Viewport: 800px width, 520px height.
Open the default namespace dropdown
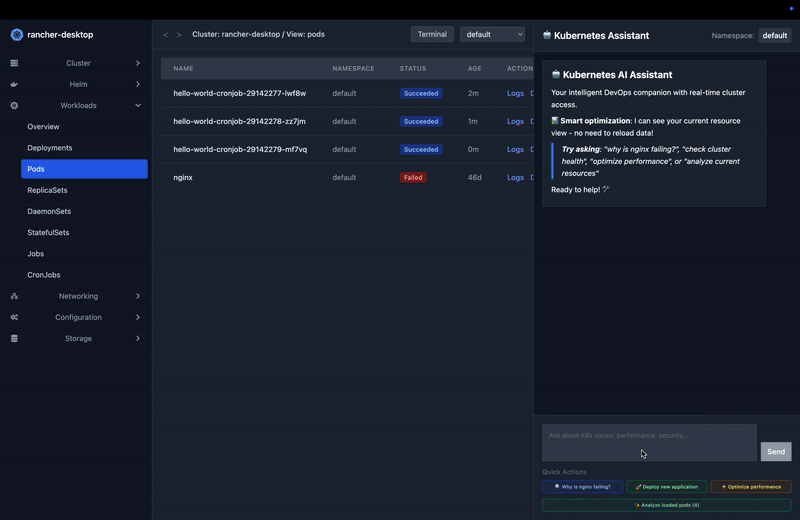point(492,34)
